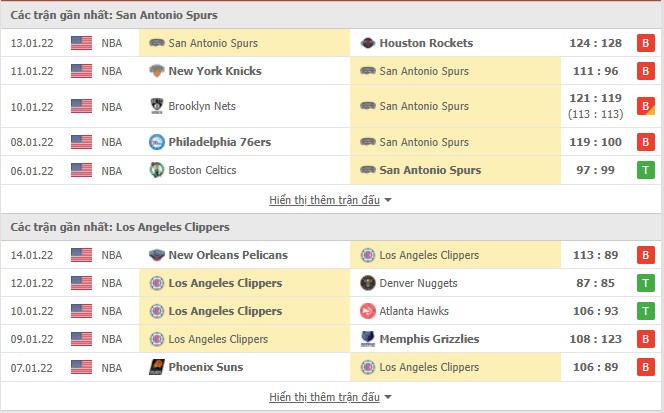
Task: Expand more Los Angeles Clippers matches
Action: point(330,397)
